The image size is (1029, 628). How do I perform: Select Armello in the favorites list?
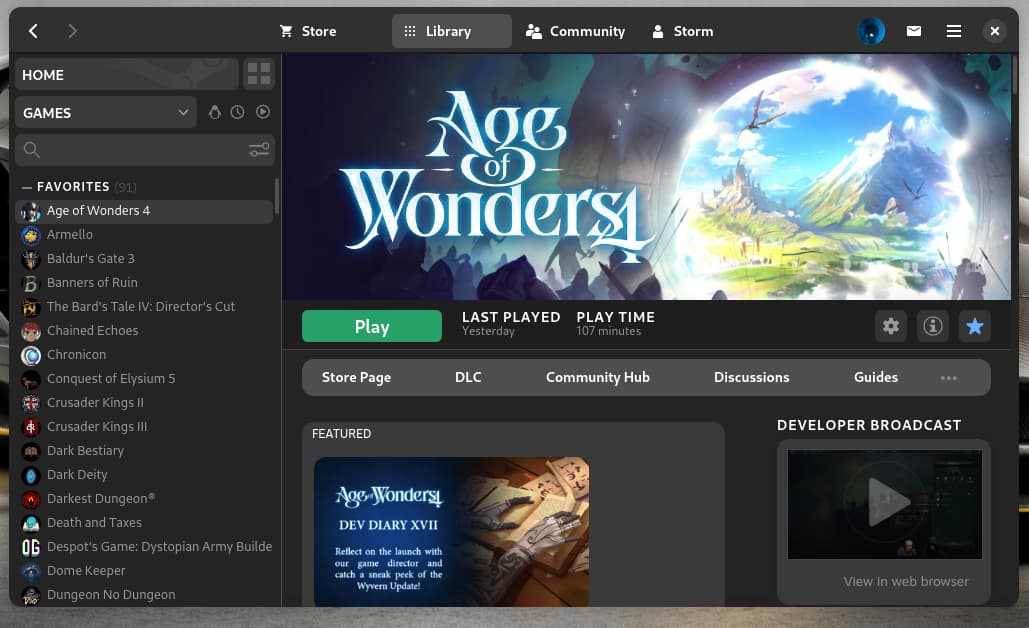click(144, 235)
